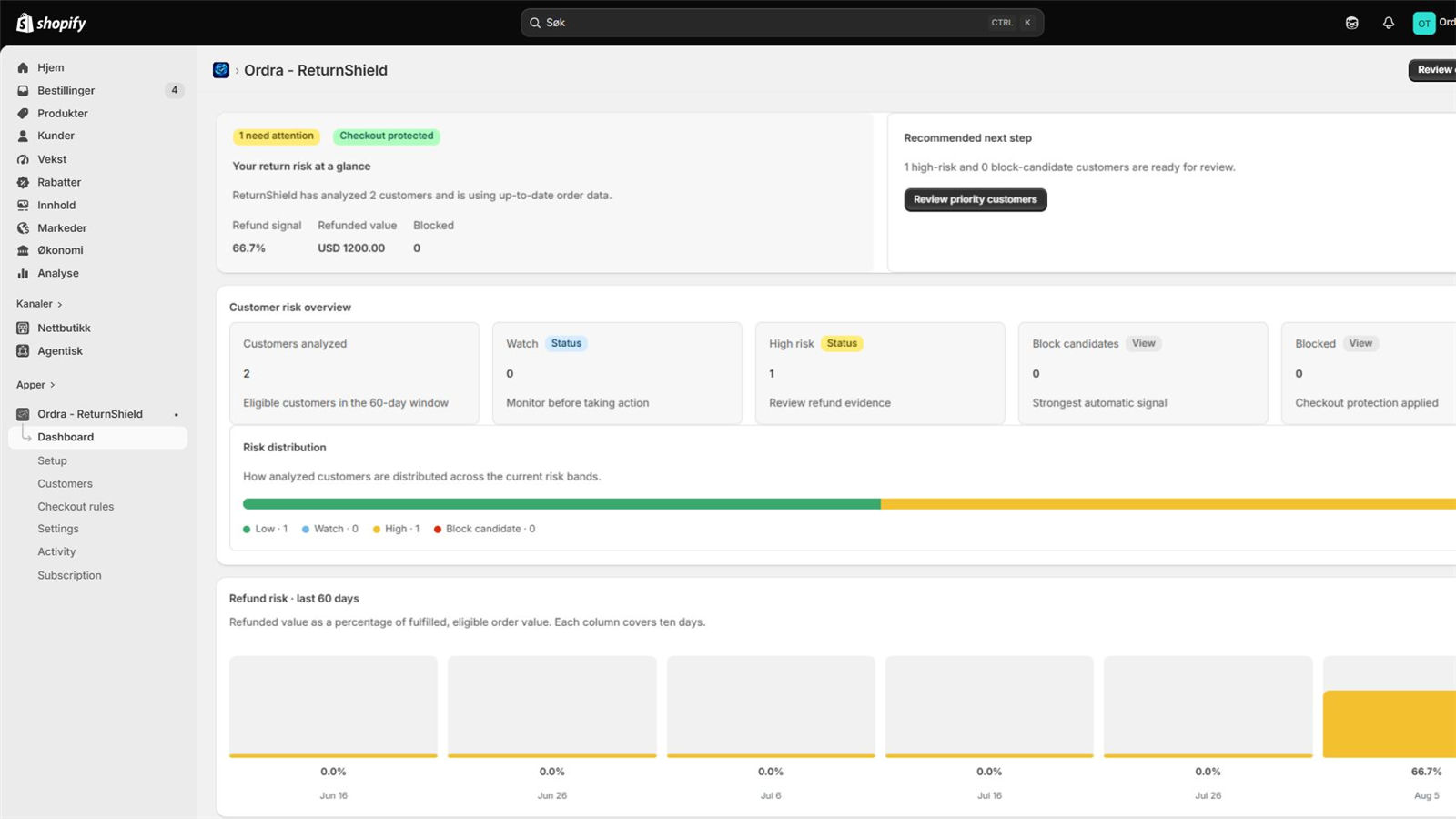The image size is (1456, 819).
Task: Go to the Customers page
Action: click(65, 483)
